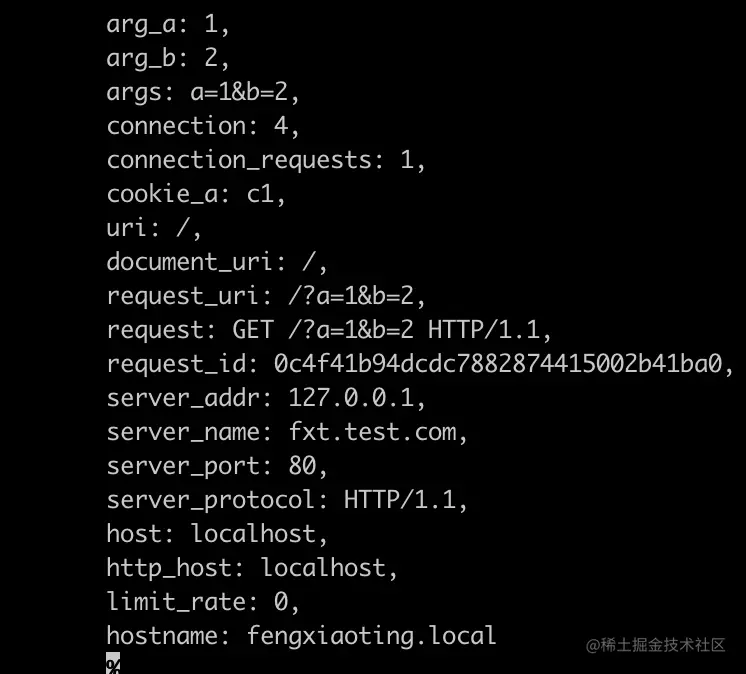Click the fxt.test.com server name

376,432
